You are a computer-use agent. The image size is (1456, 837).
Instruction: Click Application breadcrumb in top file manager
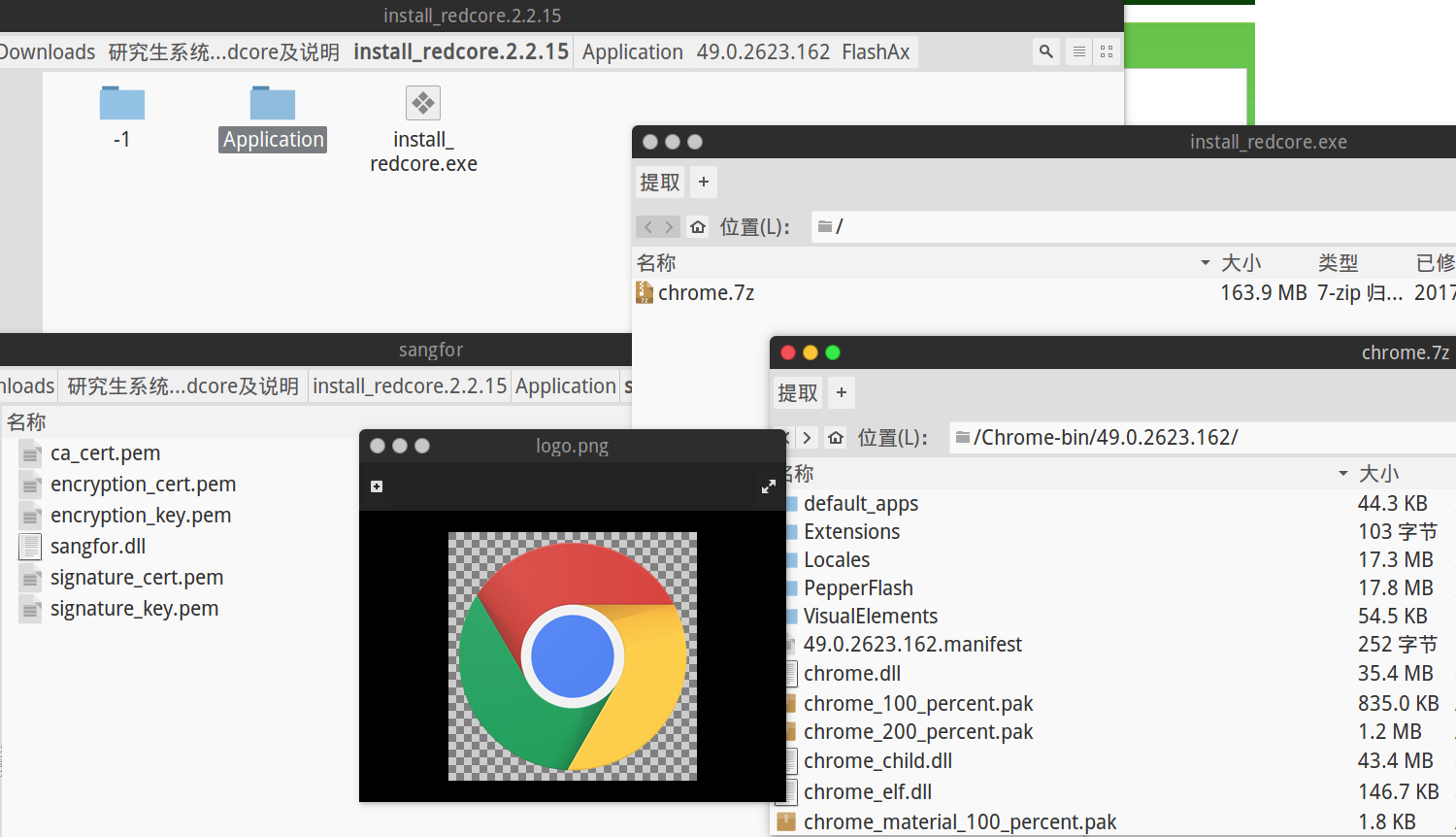633,52
